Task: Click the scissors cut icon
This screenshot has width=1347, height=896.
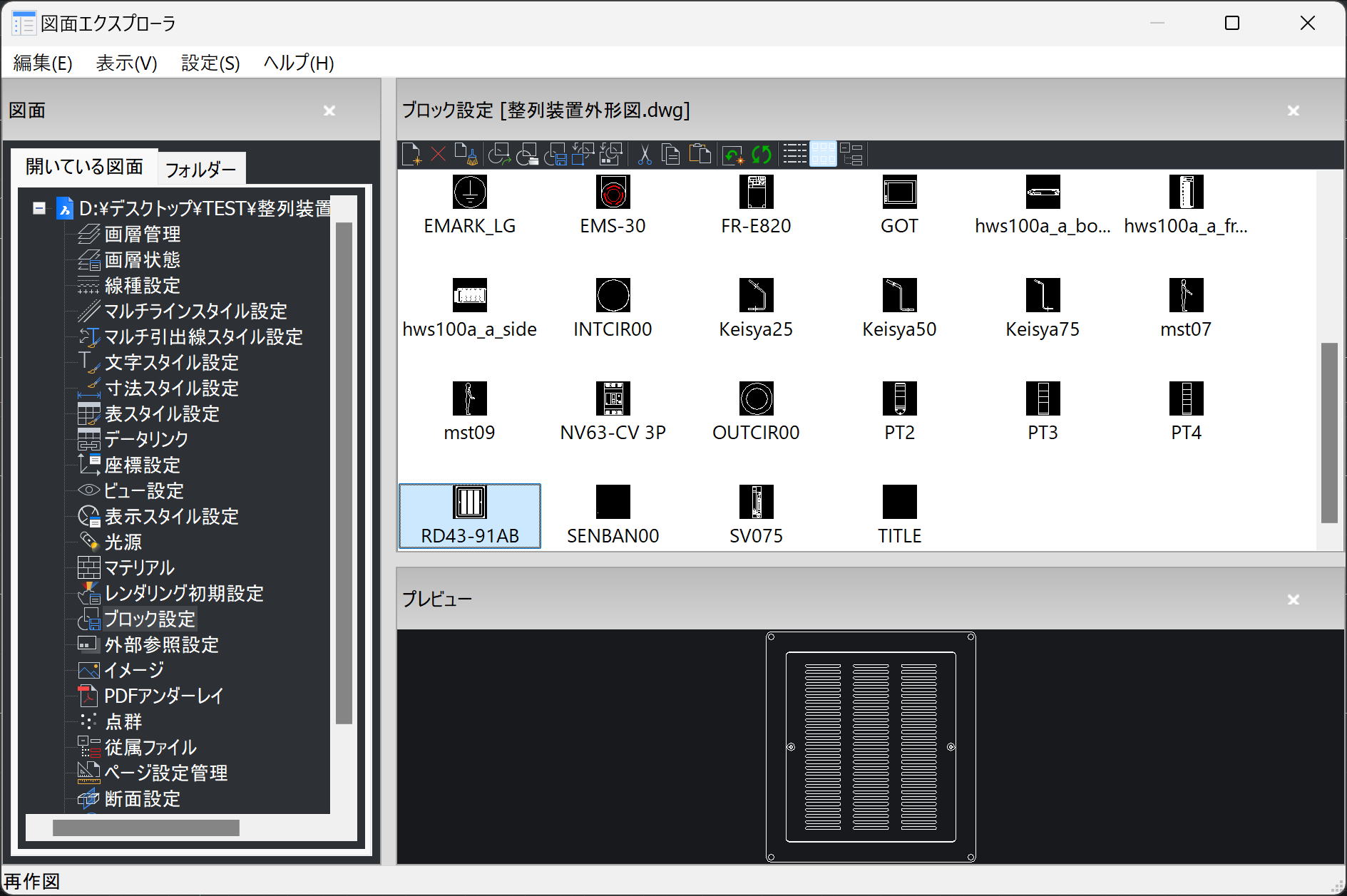Action: tap(645, 154)
